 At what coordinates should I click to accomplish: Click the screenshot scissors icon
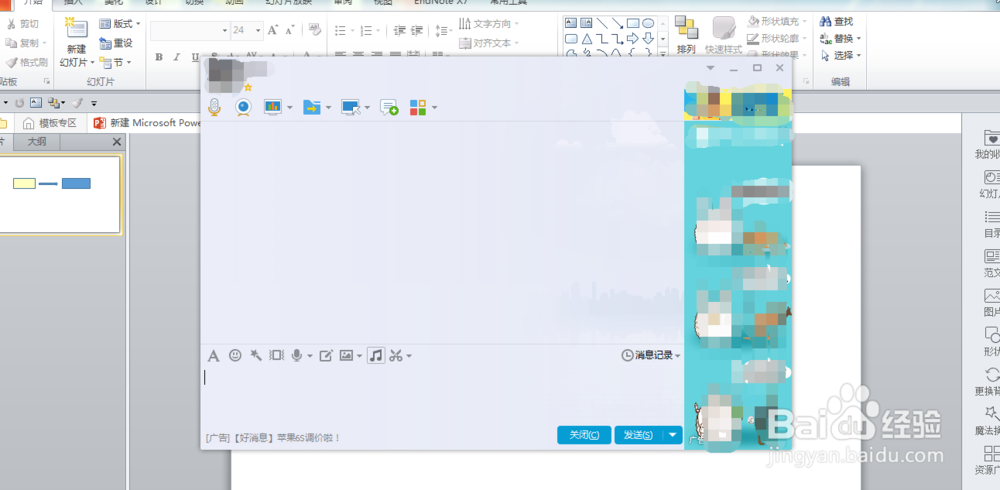(x=396, y=355)
